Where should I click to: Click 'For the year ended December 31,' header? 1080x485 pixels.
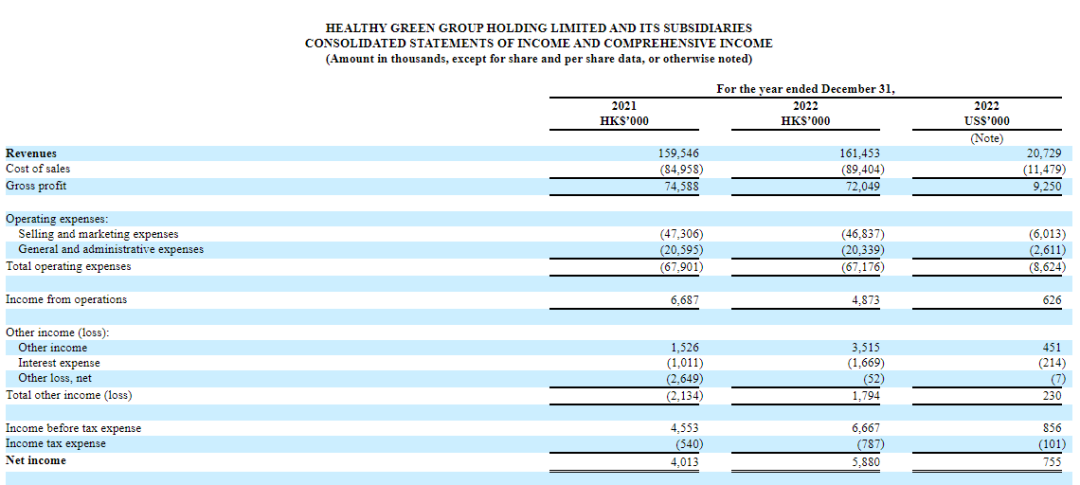point(806,90)
